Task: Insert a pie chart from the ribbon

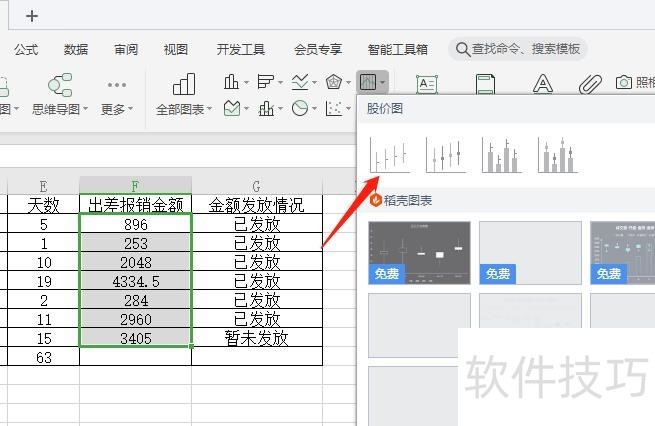Action: [304, 109]
